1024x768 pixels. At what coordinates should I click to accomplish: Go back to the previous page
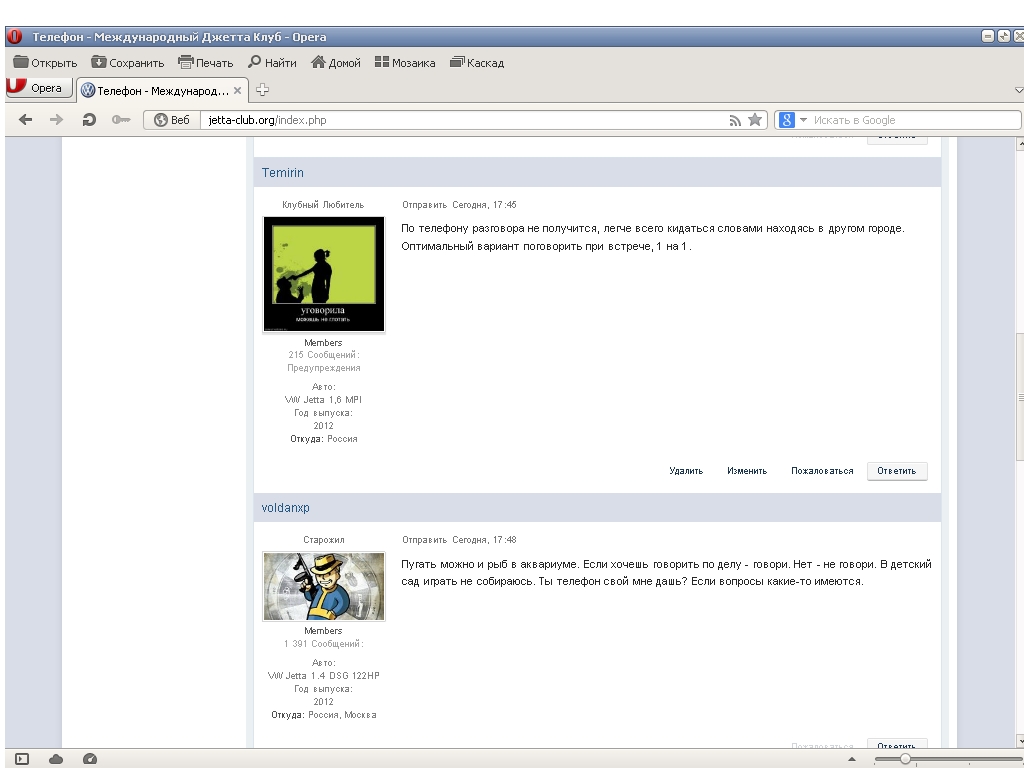coord(25,120)
